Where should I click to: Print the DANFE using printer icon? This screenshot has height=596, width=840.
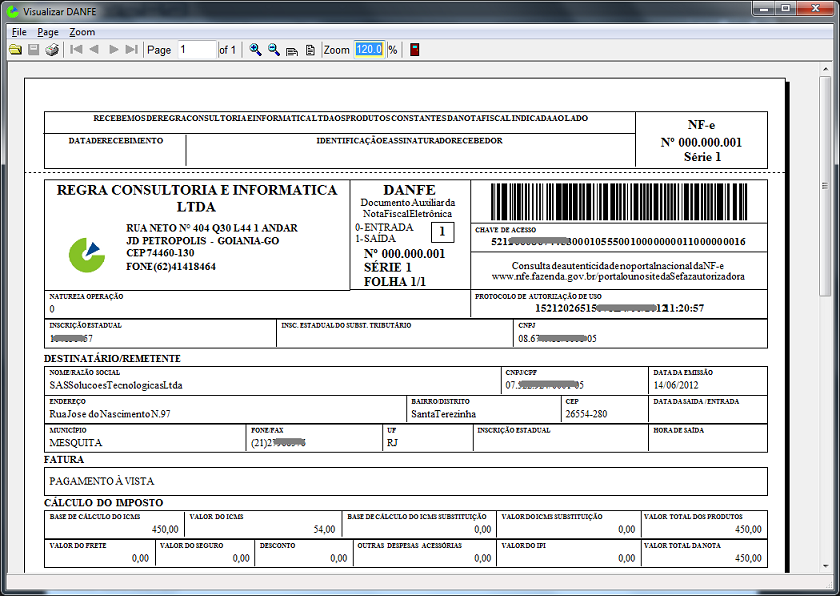point(52,50)
